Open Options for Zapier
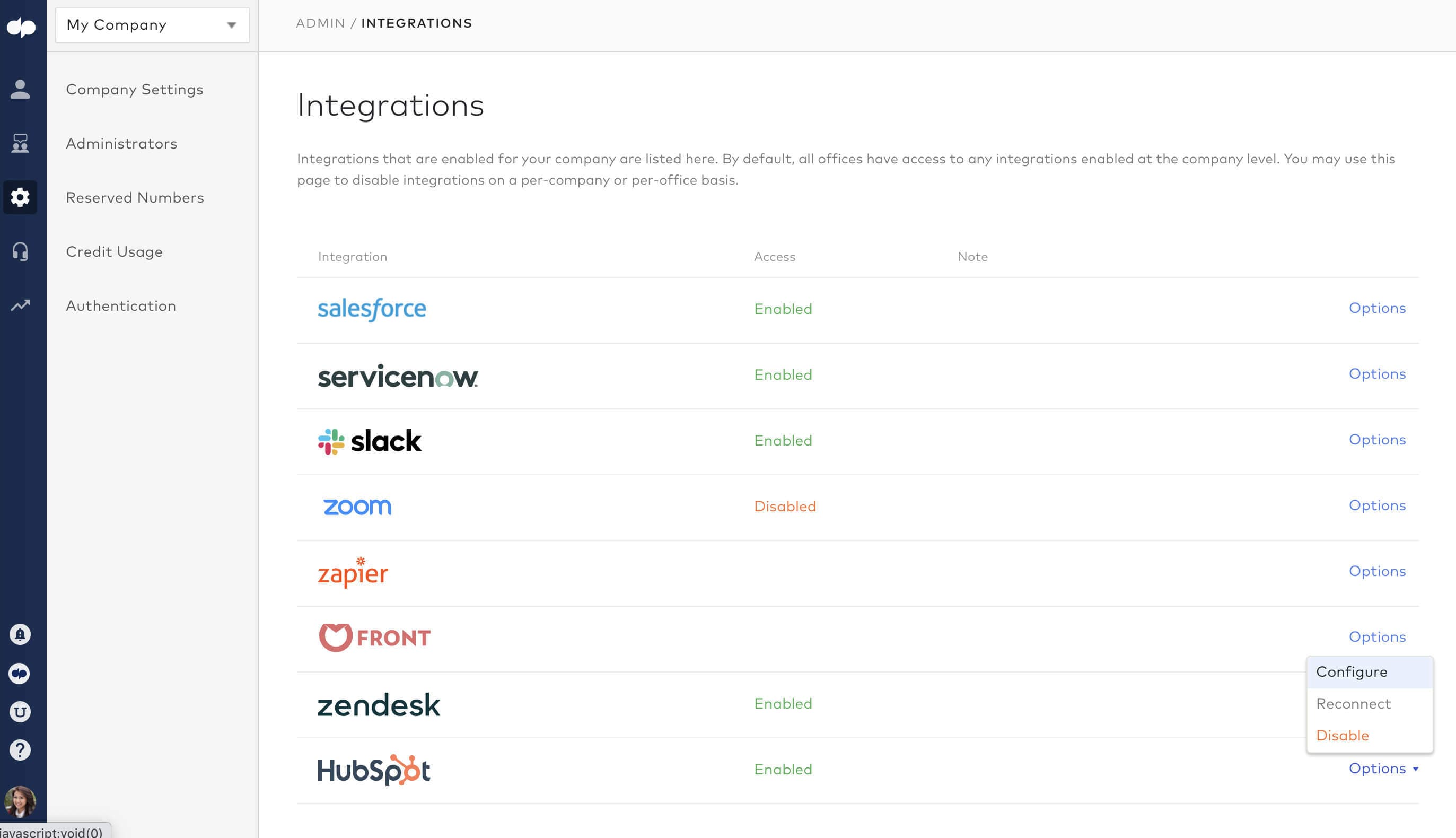 click(1377, 571)
